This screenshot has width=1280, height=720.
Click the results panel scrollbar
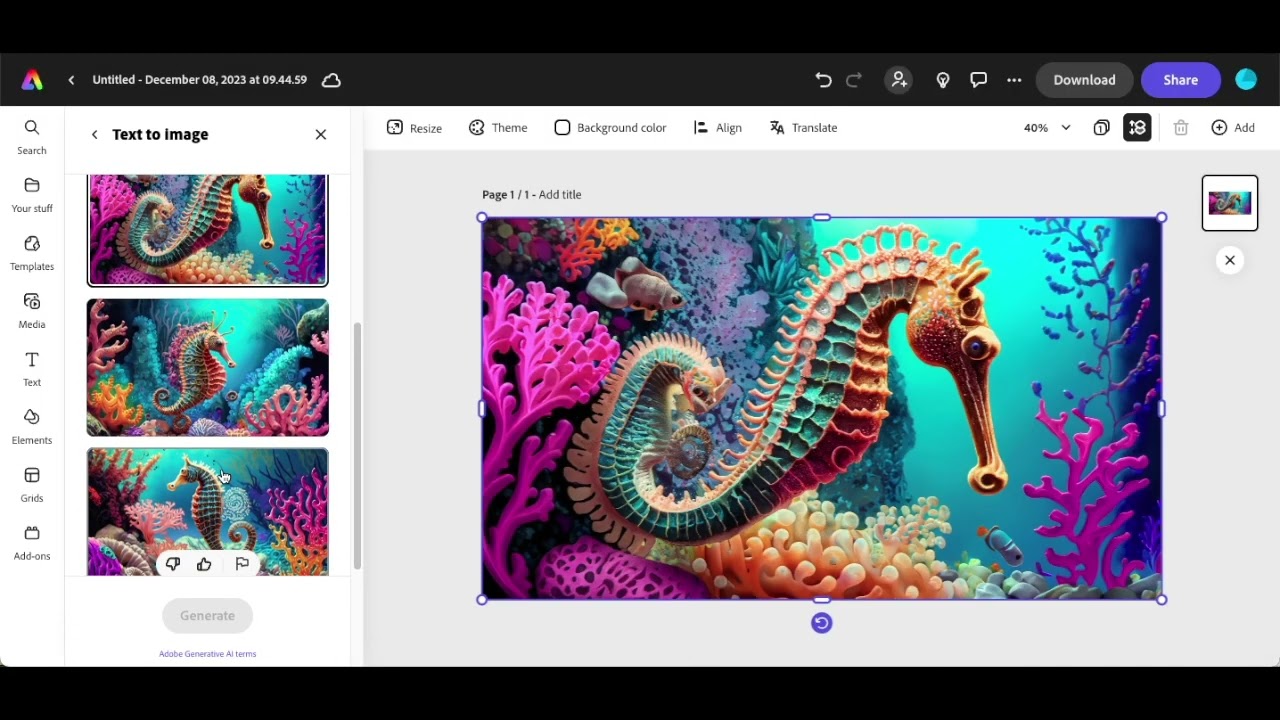357,446
